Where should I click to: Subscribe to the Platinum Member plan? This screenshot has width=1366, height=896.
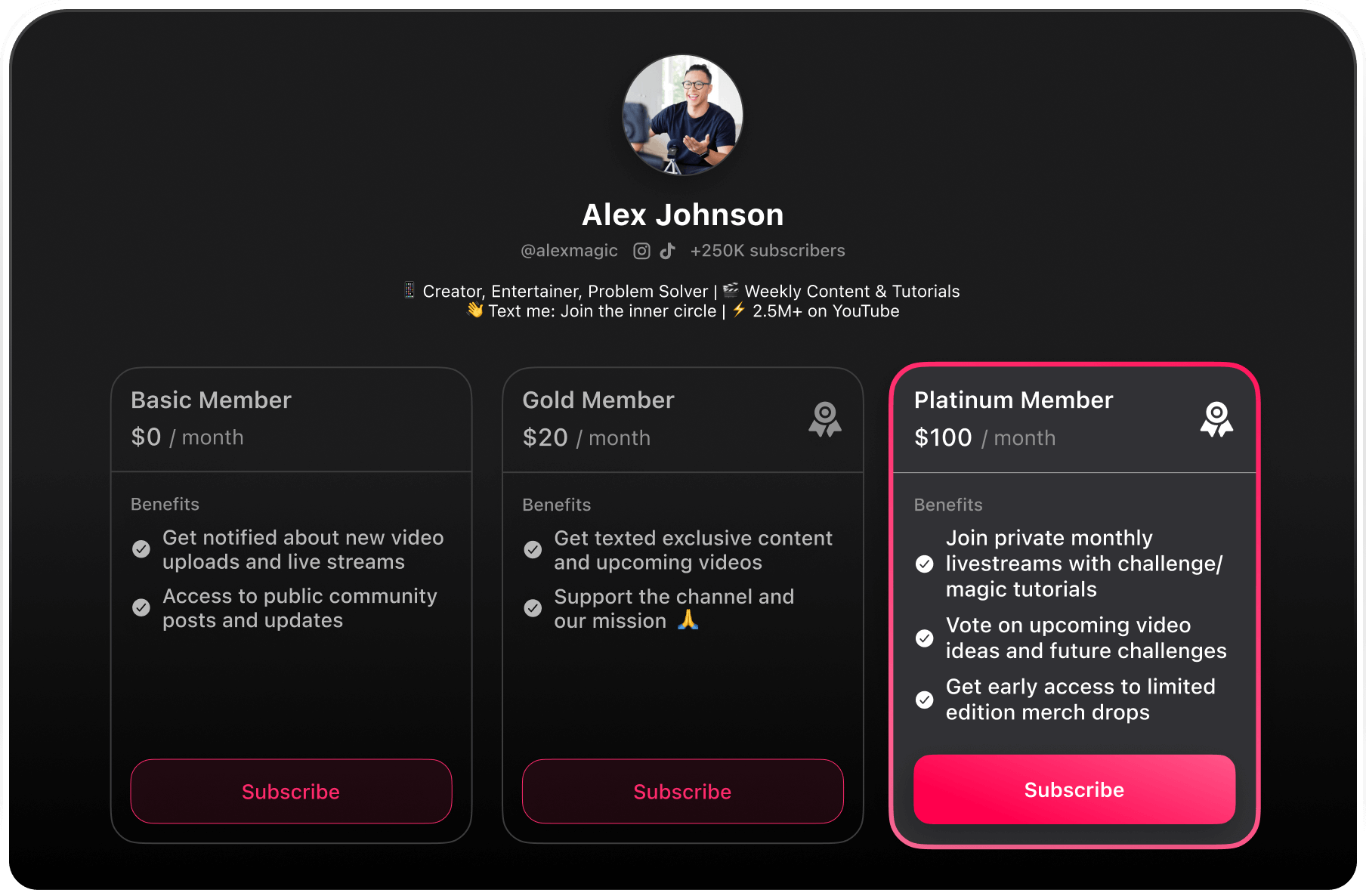pos(1074,789)
